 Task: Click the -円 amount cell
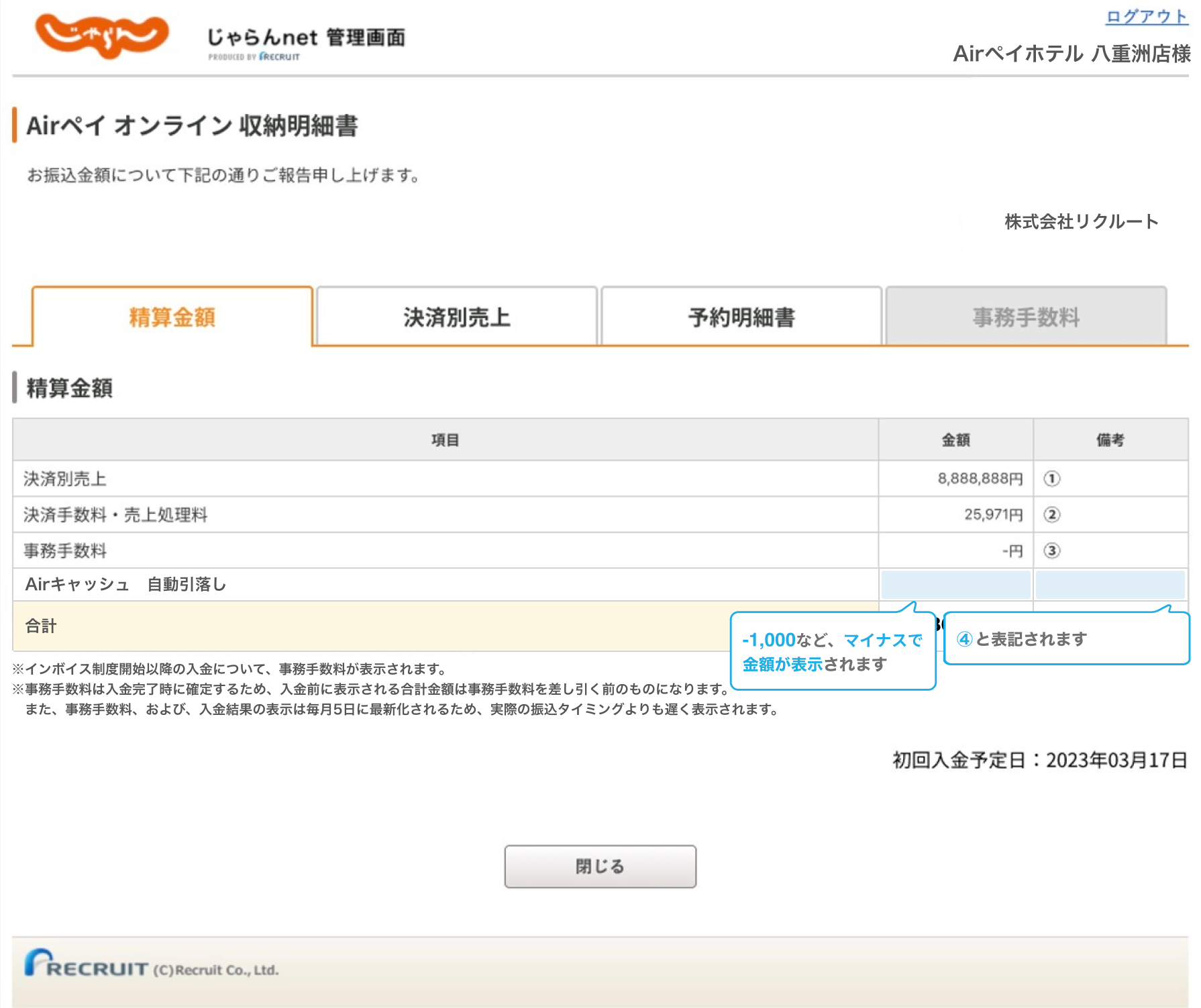[x=955, y=551]
